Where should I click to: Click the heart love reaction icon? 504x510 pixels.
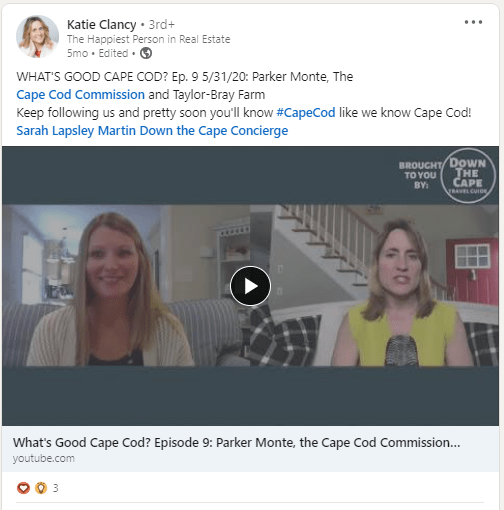23,488
